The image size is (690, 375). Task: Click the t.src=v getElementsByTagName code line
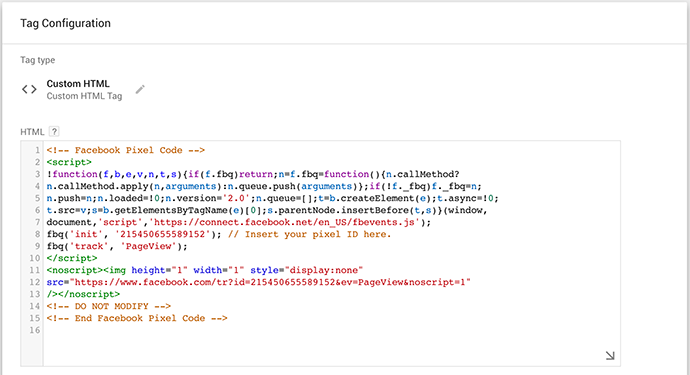(x=267, y=210)
